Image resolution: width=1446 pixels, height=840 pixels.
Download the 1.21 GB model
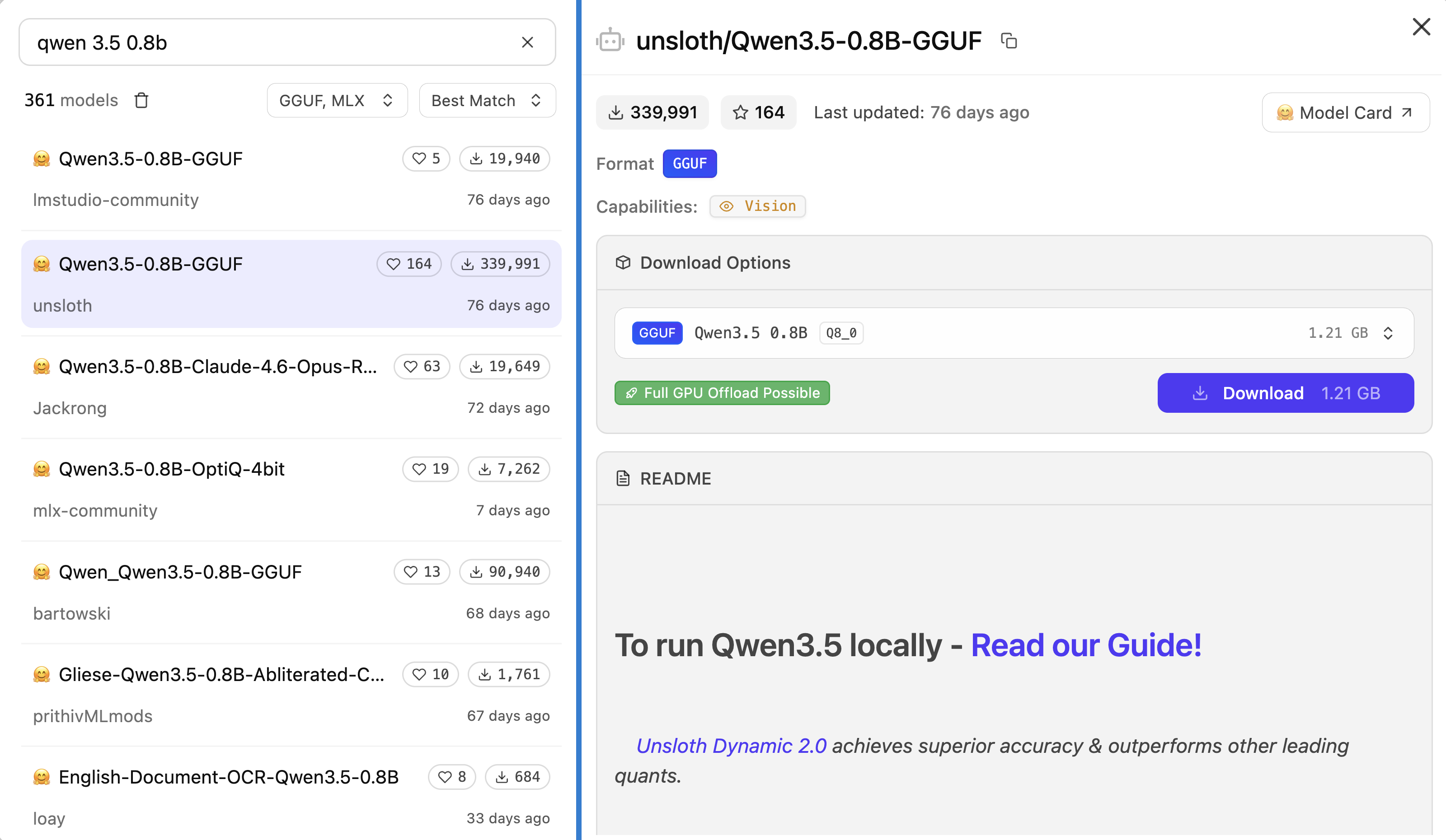tap(1285, 393)
